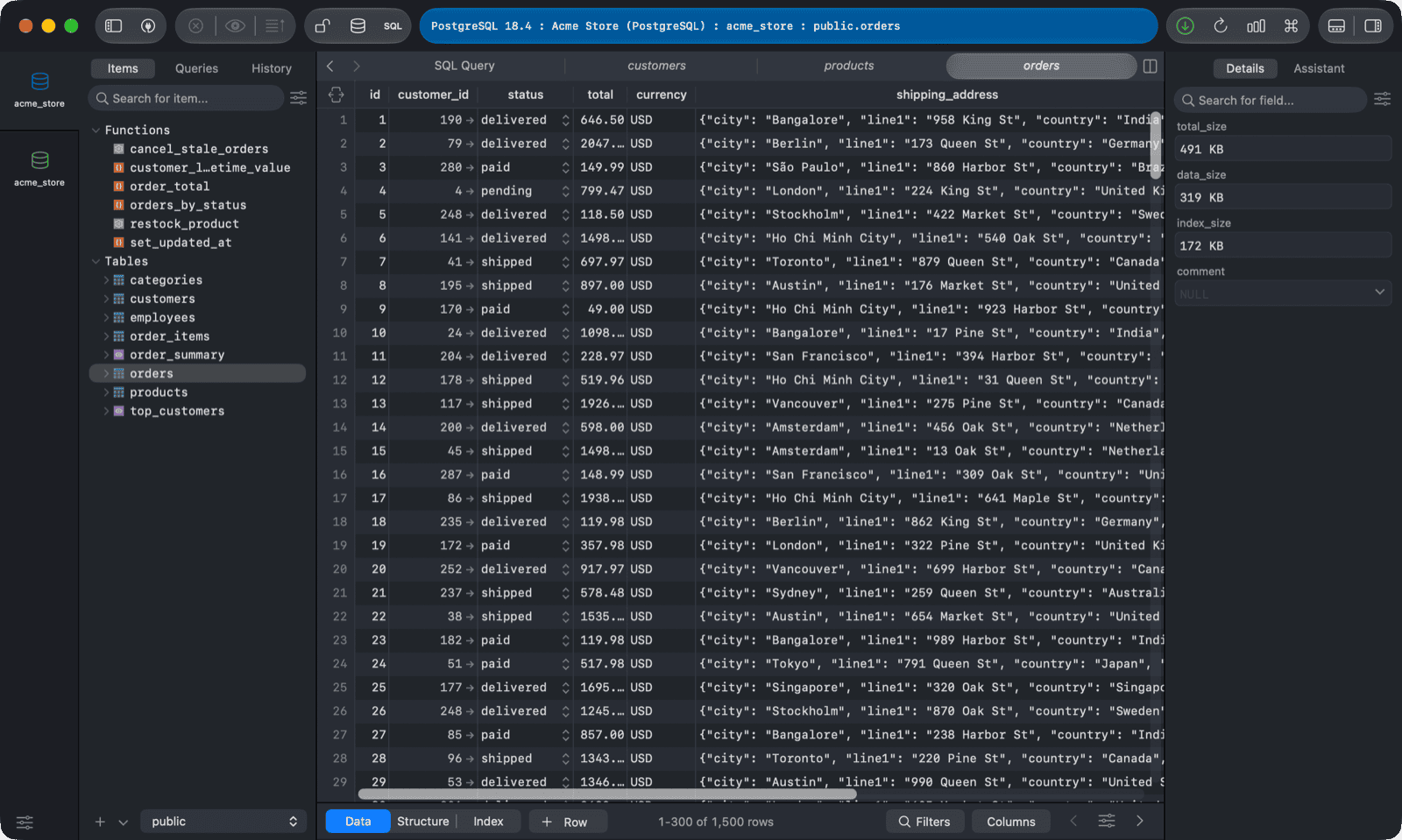
Task: Navigate back with left arrow above table
Action: (x=330, y=66)
